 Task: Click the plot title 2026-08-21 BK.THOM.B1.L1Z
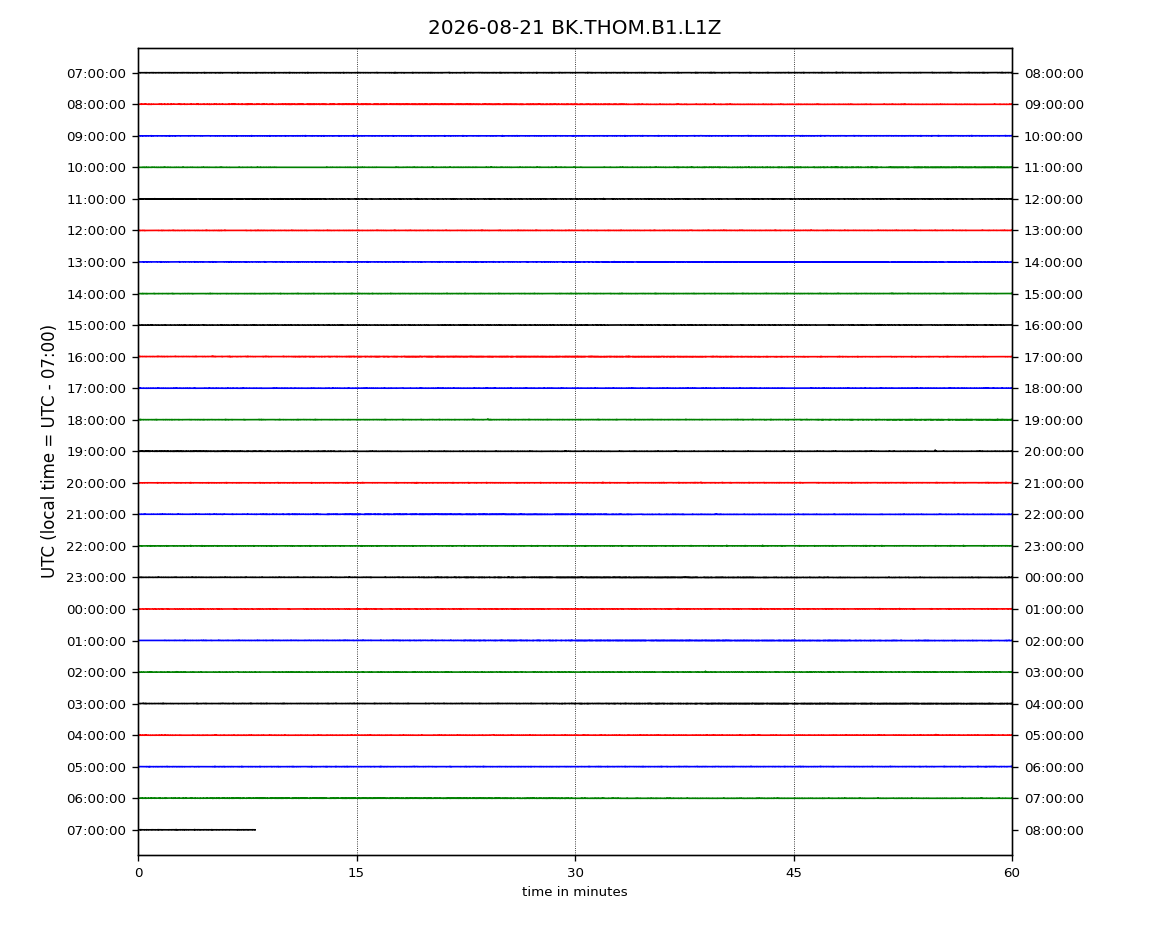[x=574, y=28]
